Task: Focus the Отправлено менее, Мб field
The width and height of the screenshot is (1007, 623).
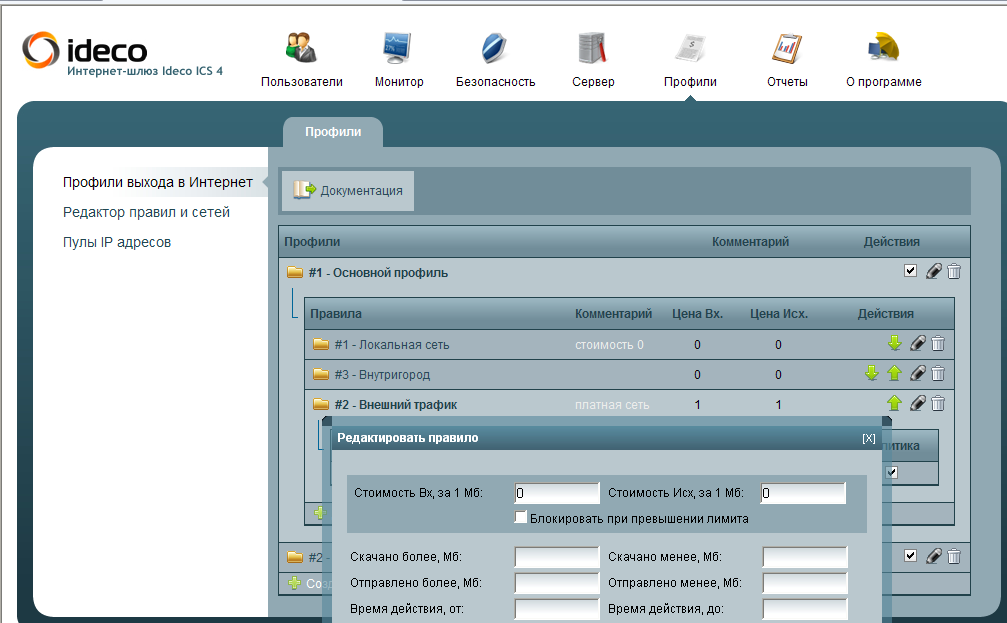Action: 805,583
